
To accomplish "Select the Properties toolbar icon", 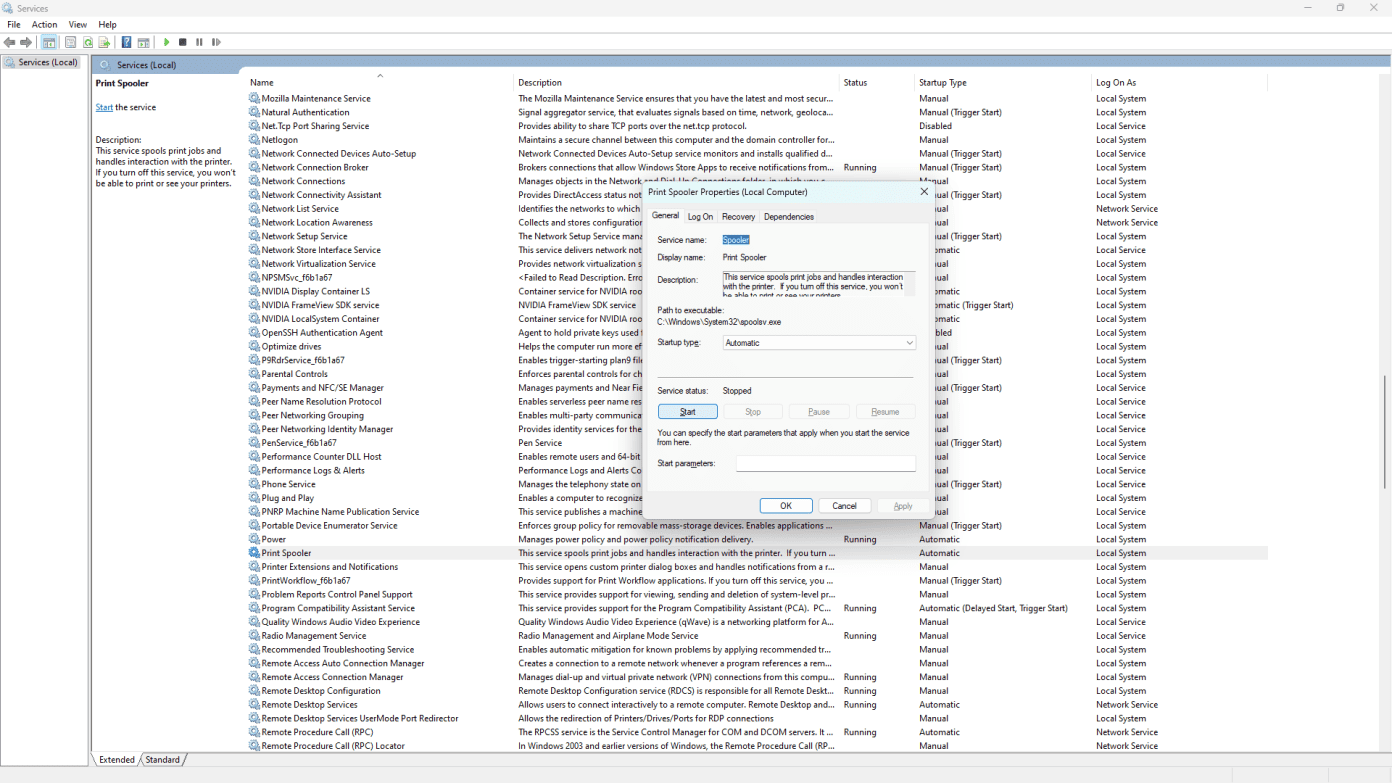I will point(70,42).
